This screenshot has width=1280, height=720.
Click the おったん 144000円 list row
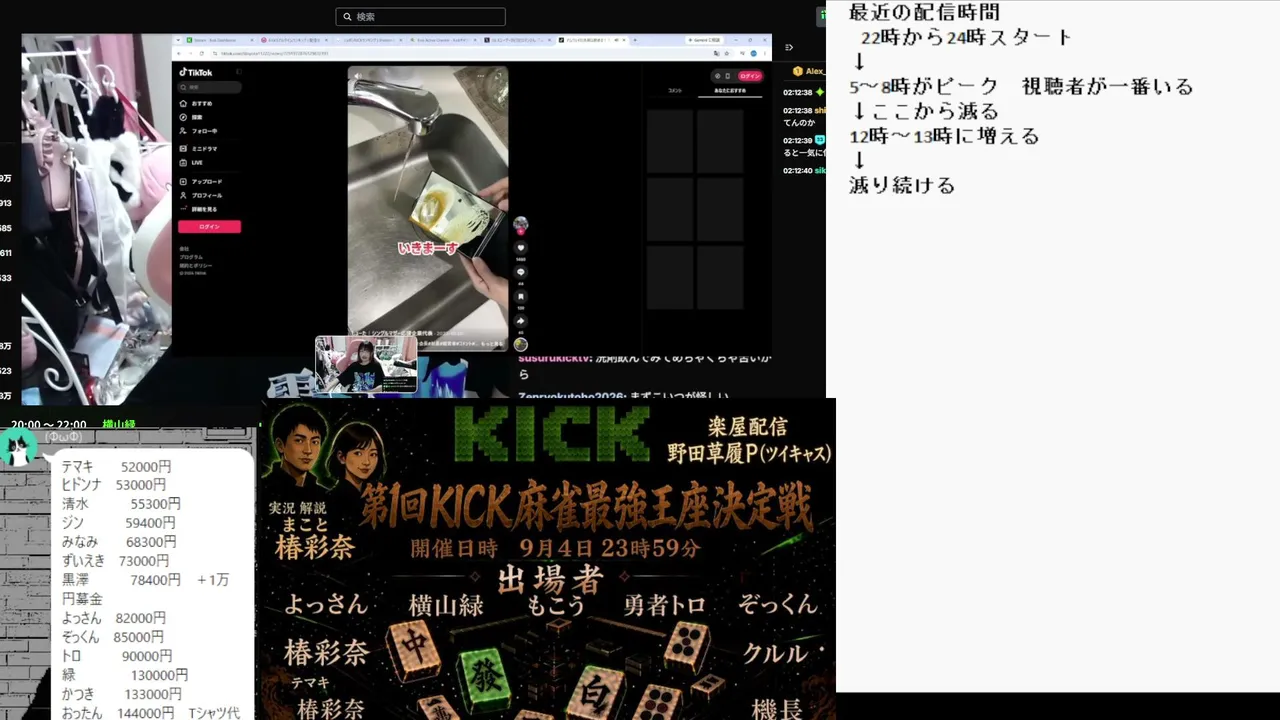[151, 713]
